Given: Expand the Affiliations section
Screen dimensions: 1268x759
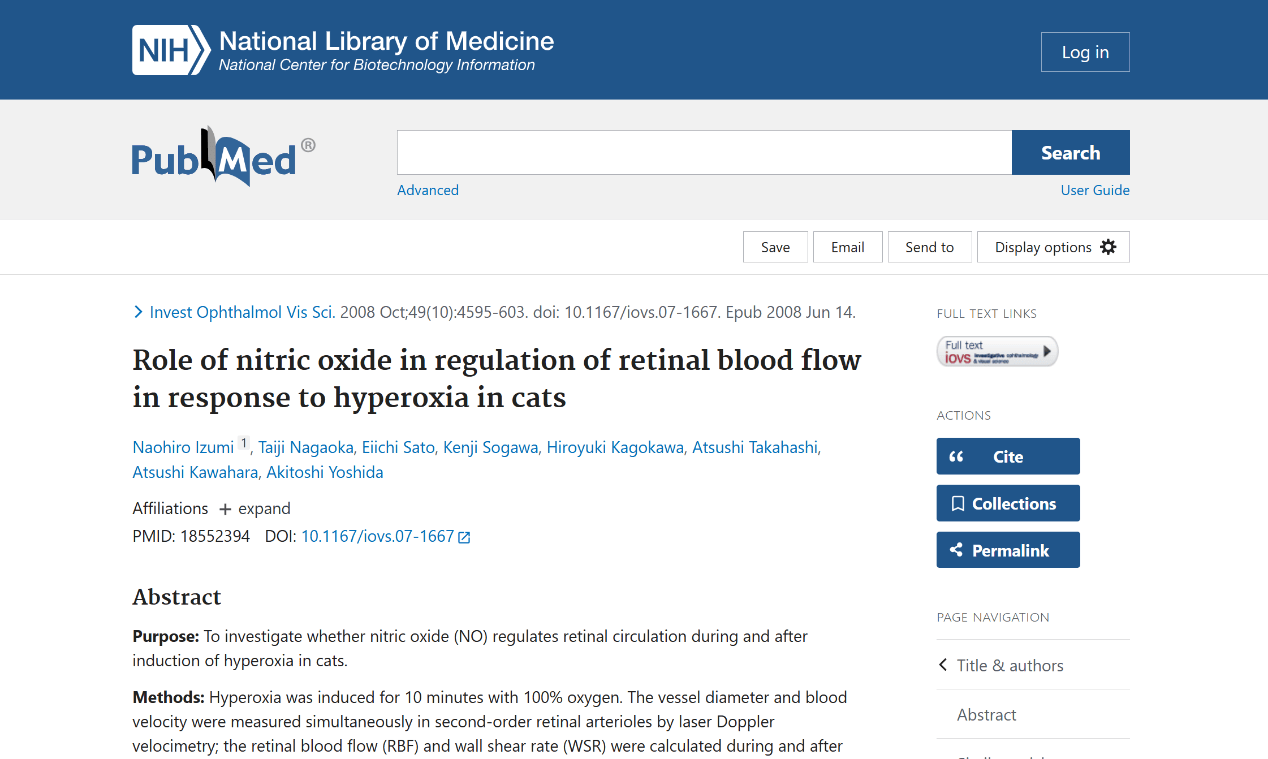Looking at the screenshot, I should click(x=255, y=508).
